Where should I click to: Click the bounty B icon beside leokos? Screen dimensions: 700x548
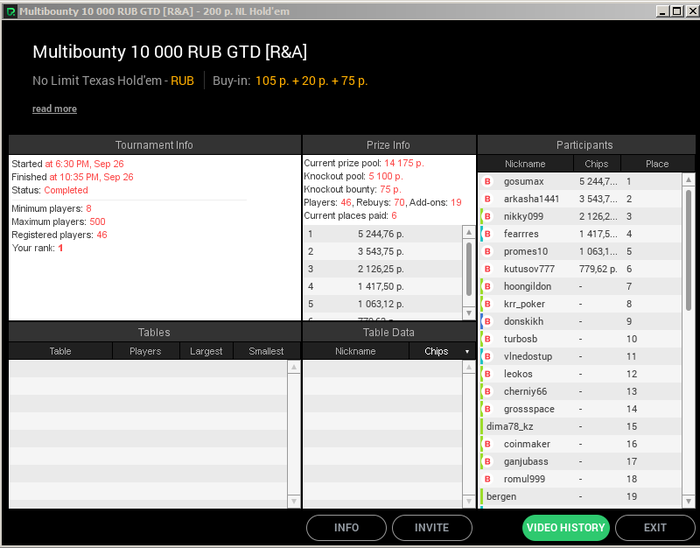click(x=488, y=374)
